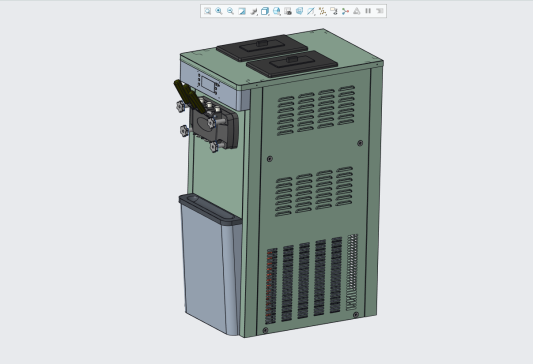Select the yellow-black dispensing handles

189,96
